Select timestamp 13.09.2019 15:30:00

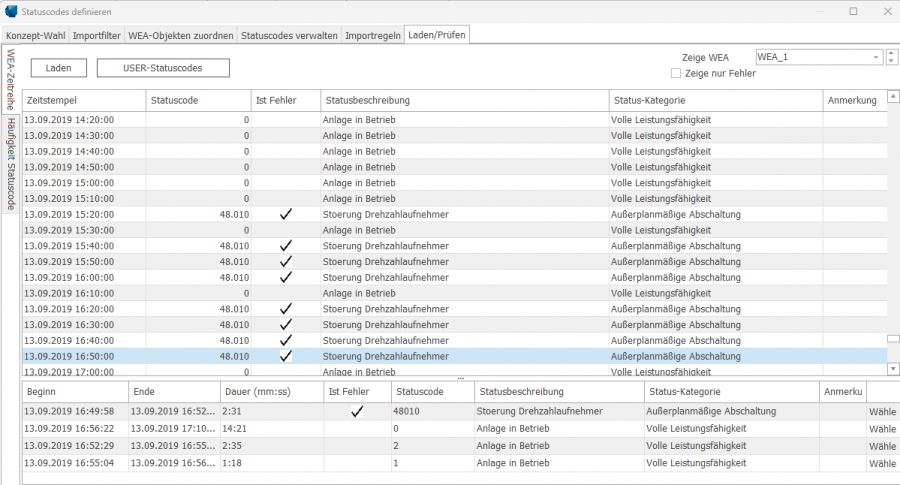click(69, 230)
